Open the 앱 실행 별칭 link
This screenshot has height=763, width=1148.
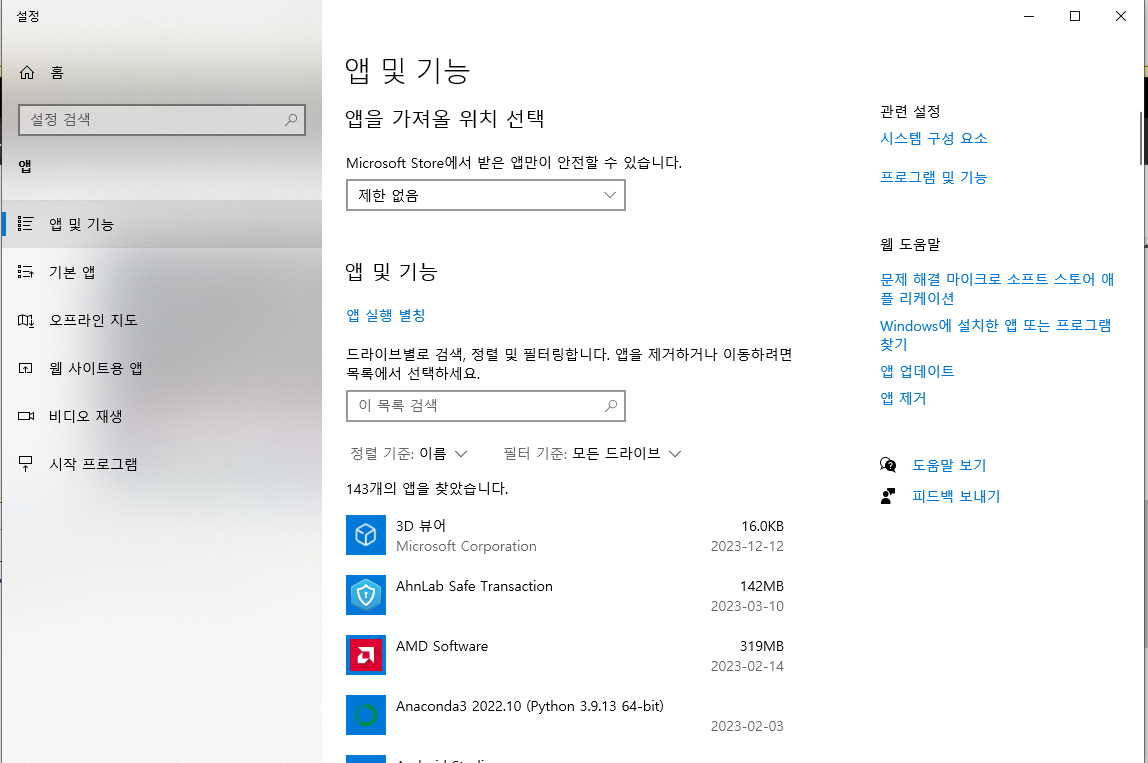tap(386, 316)
